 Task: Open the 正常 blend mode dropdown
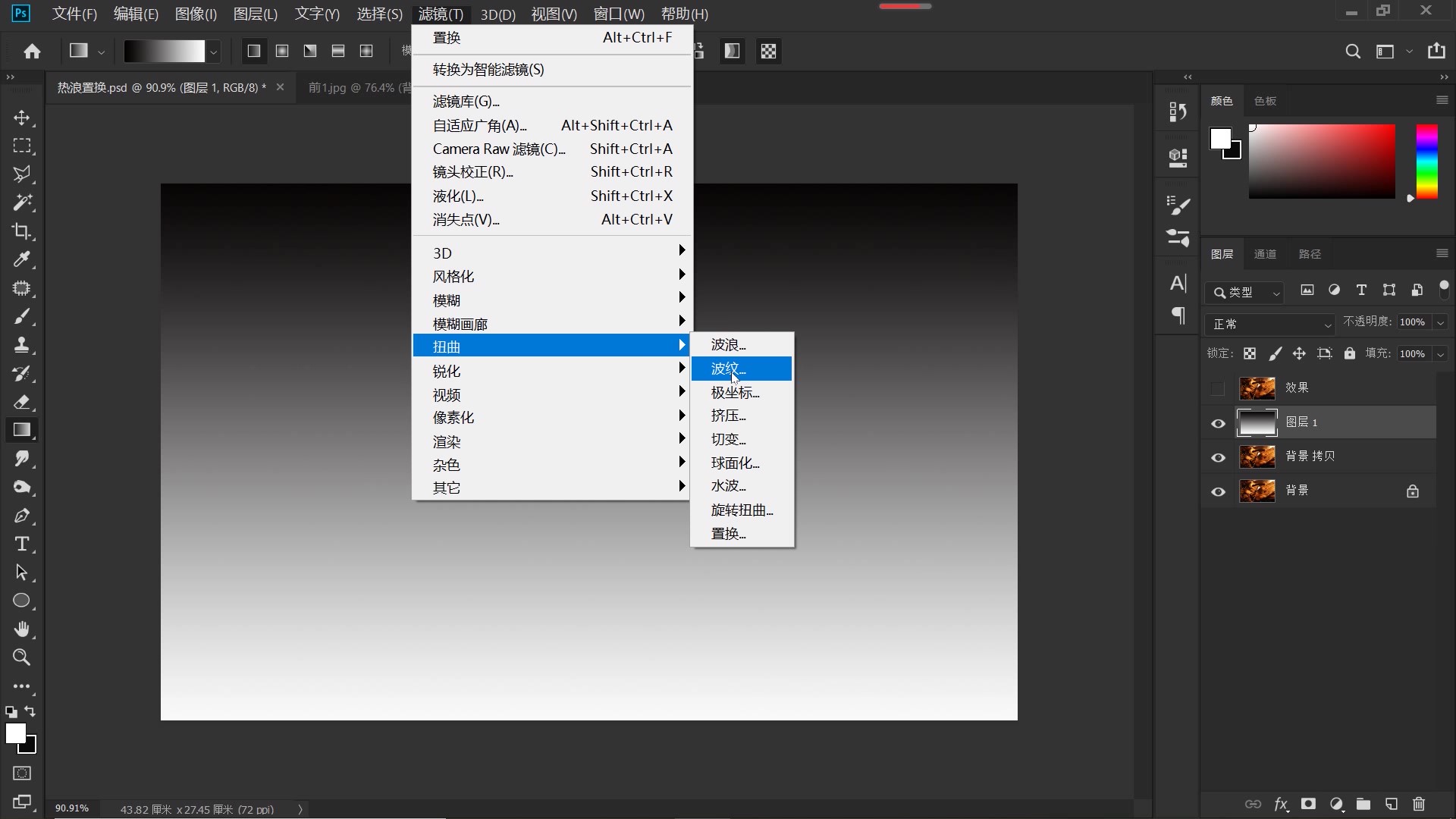[1269, 324]
